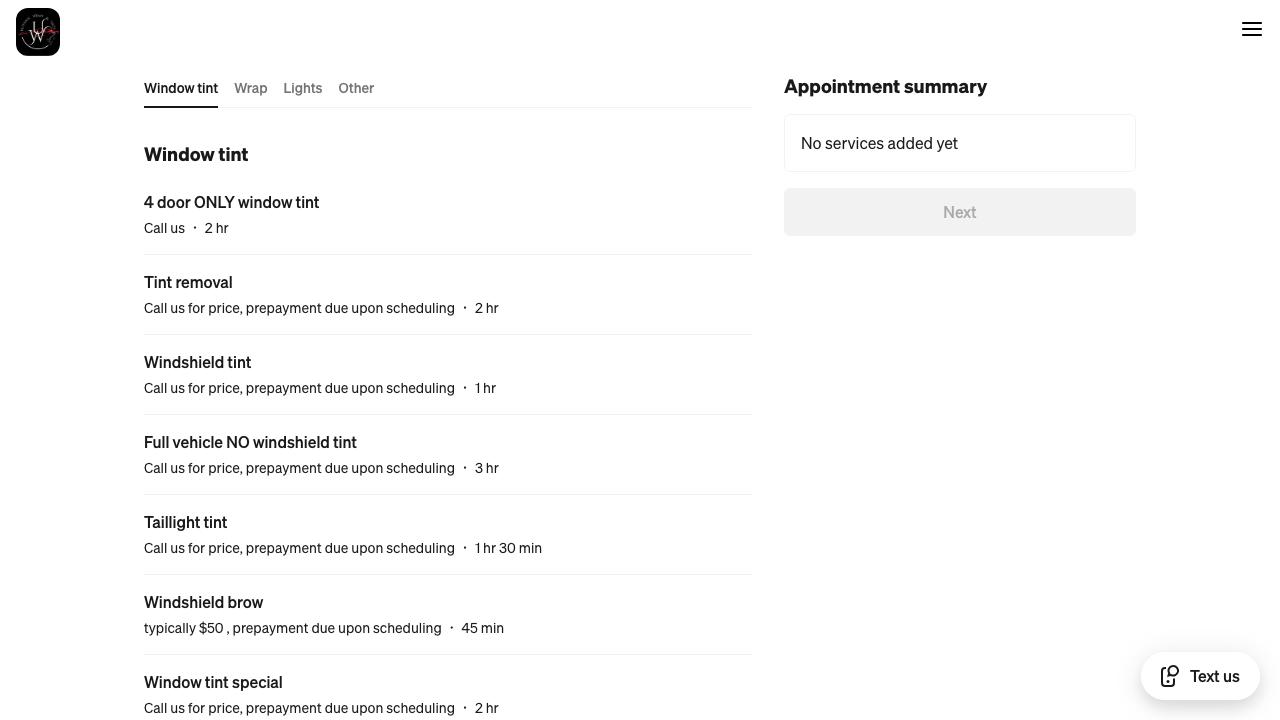Select Full vehicle NO windshield tint
1280x720 pixels.
(250, 442)
